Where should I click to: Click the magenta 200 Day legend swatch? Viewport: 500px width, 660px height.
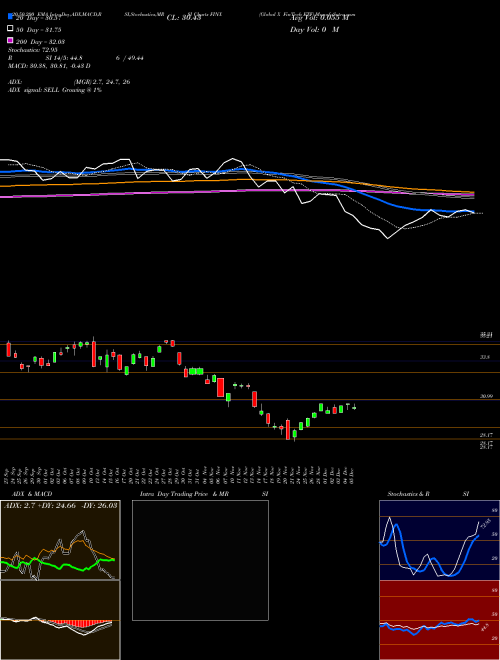click(x=10, y=40)
